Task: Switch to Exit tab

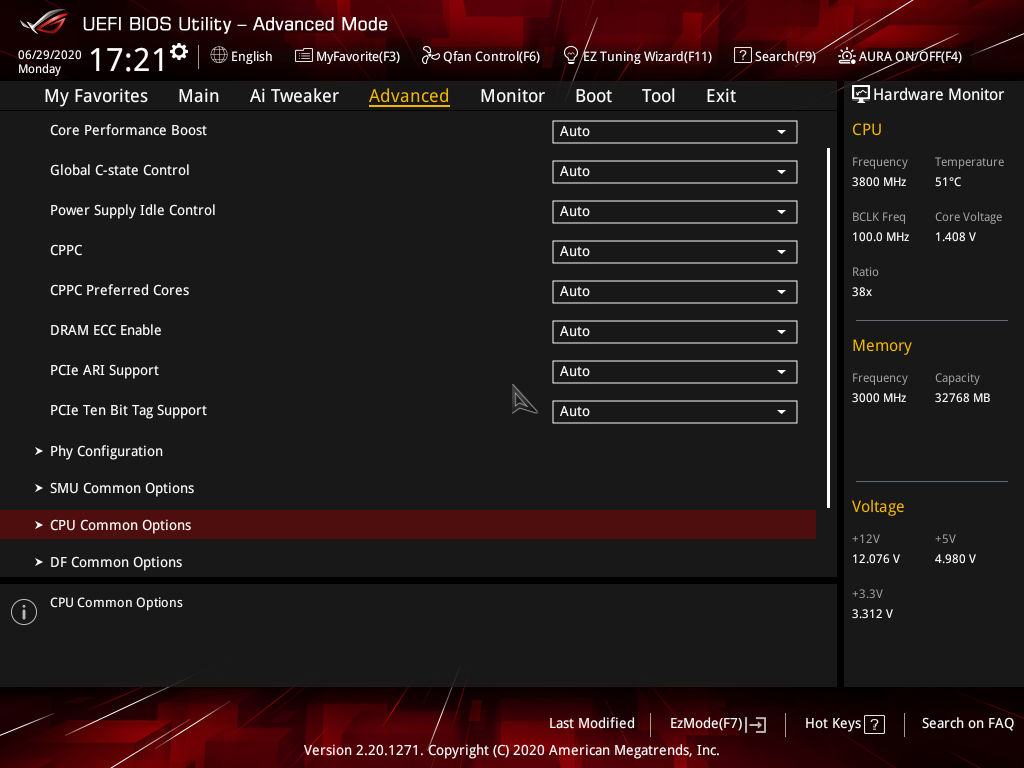Action: 721,96
